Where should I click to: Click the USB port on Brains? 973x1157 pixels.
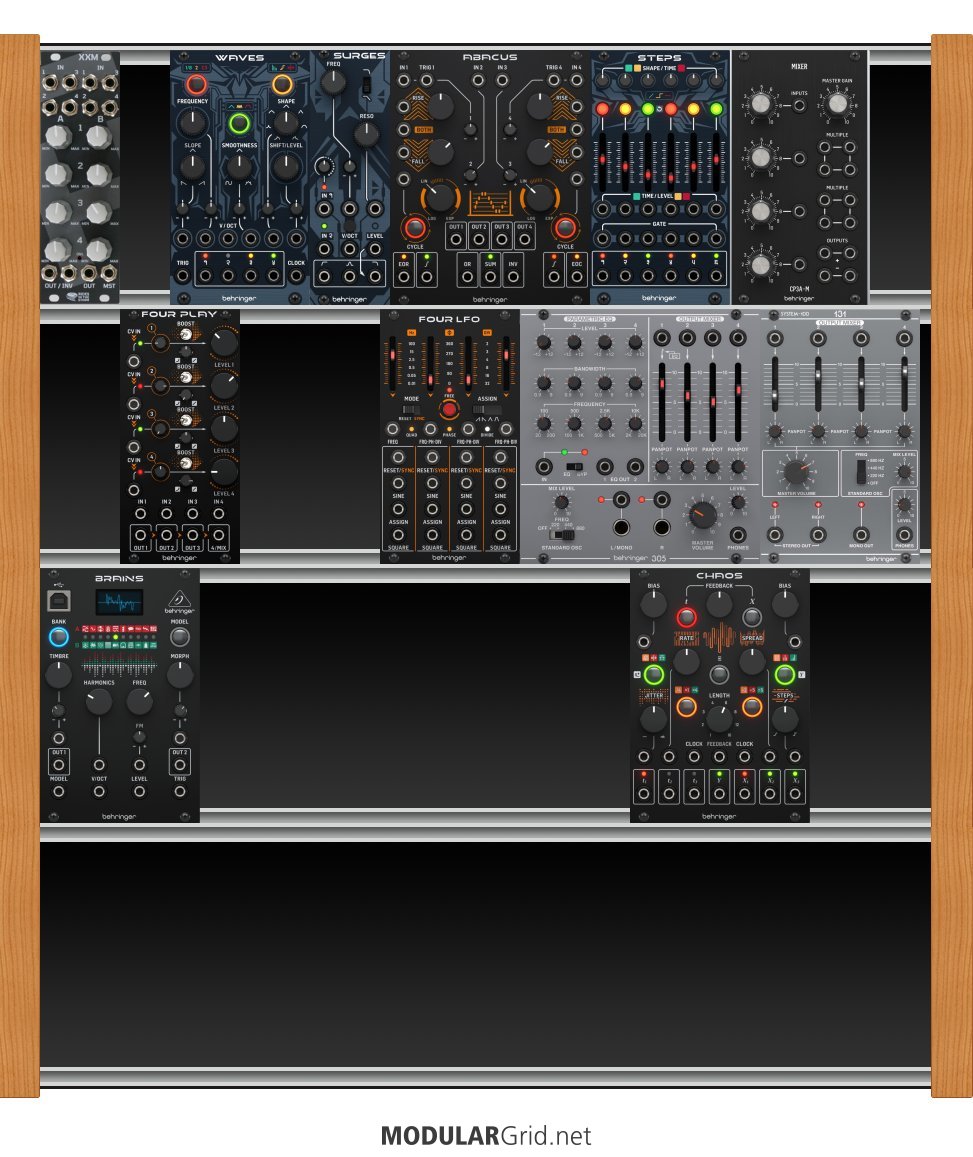[x=58, y=601]
